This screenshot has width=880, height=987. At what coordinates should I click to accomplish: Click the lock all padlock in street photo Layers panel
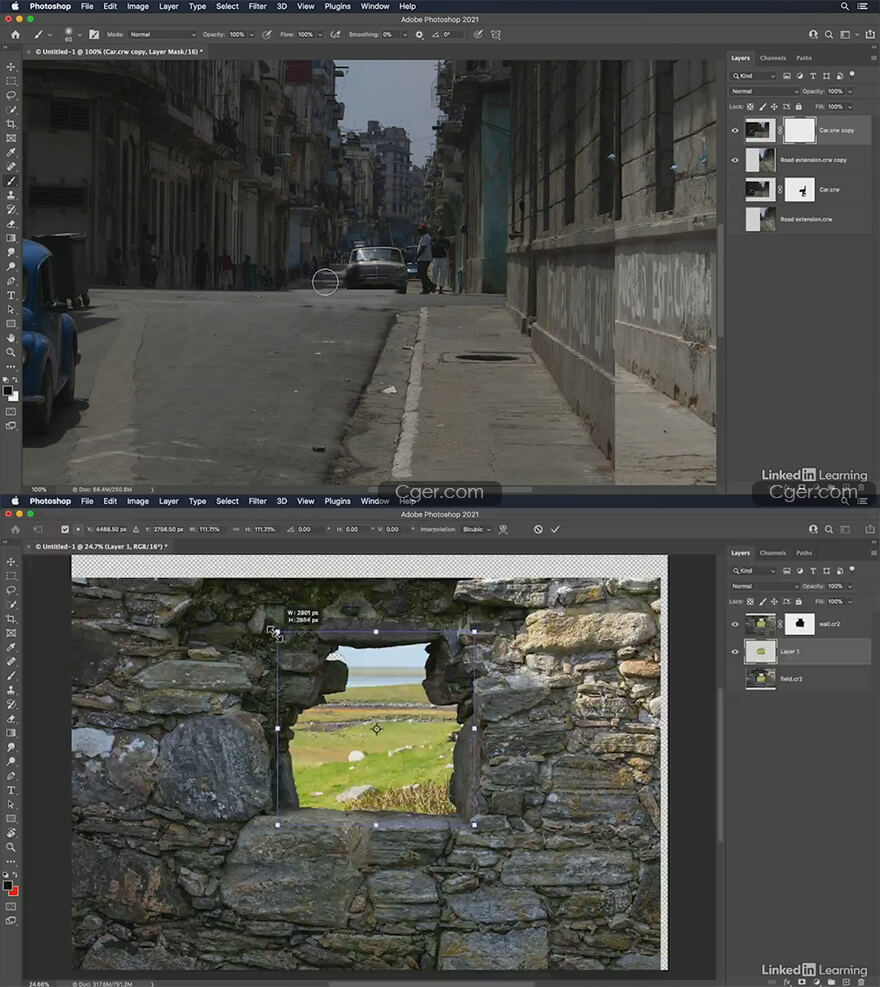[x=799, y=107]
